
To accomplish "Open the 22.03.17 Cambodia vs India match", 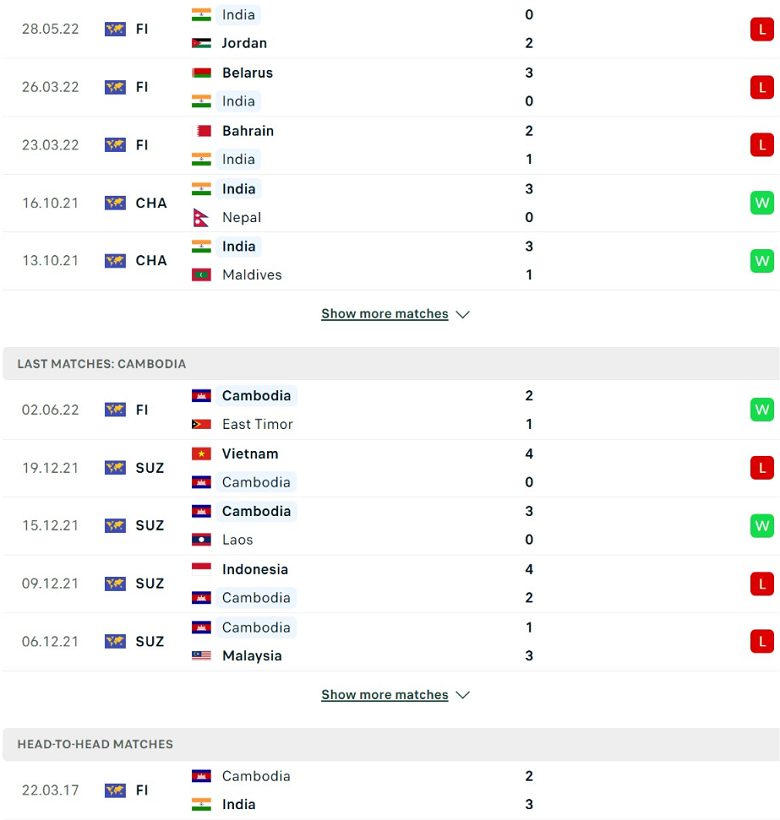I will pyautogui.click(x=391, y=790).
